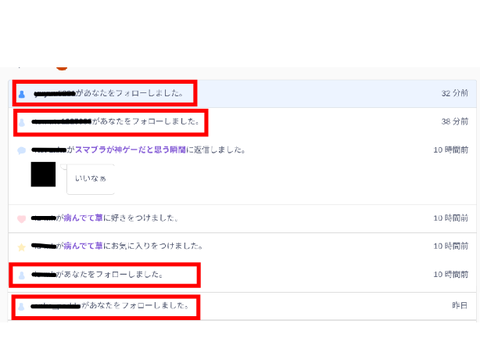Click the 38 分前 timestamp
The width and height of the screenshot is (480, 360).
pyautogui.click(x=455, y=121)
